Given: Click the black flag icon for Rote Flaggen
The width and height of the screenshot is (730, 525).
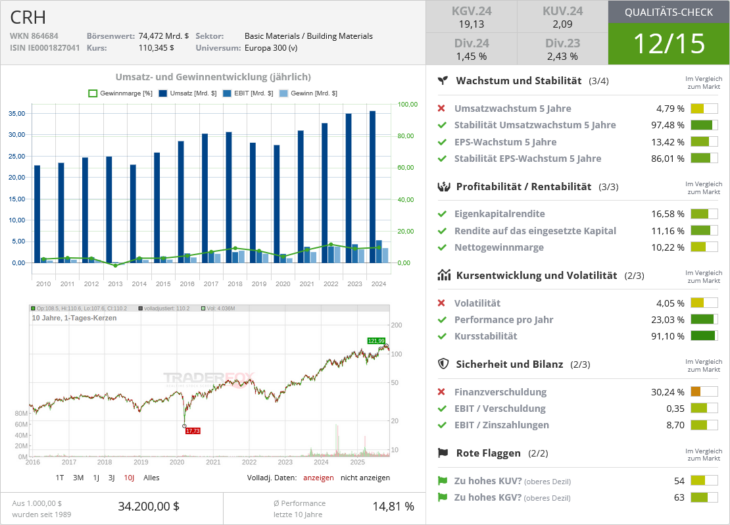Looking at the screenshot, I should (442, 453).
